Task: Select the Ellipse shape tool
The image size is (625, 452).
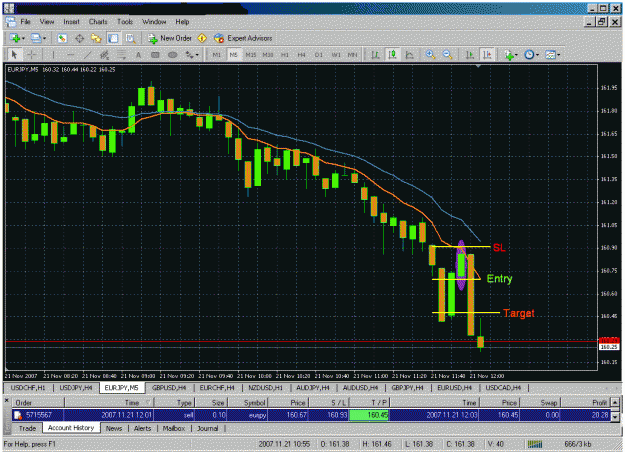Action: click(x=173, y=55)
